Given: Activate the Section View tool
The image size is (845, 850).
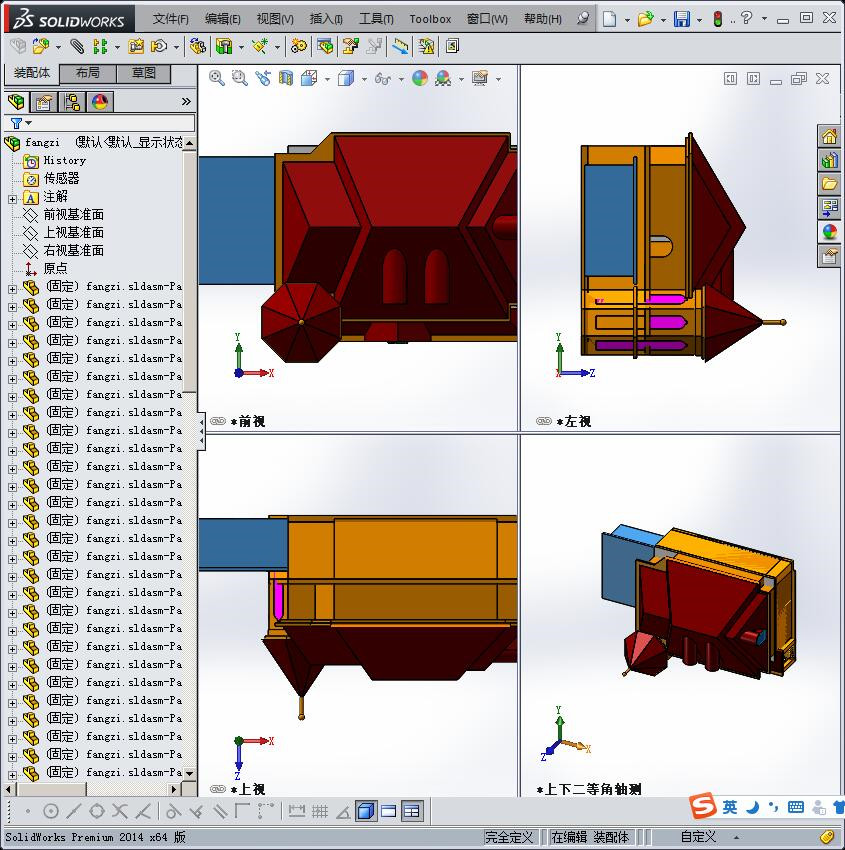Looking at the screenshot, I should point(286,79).
